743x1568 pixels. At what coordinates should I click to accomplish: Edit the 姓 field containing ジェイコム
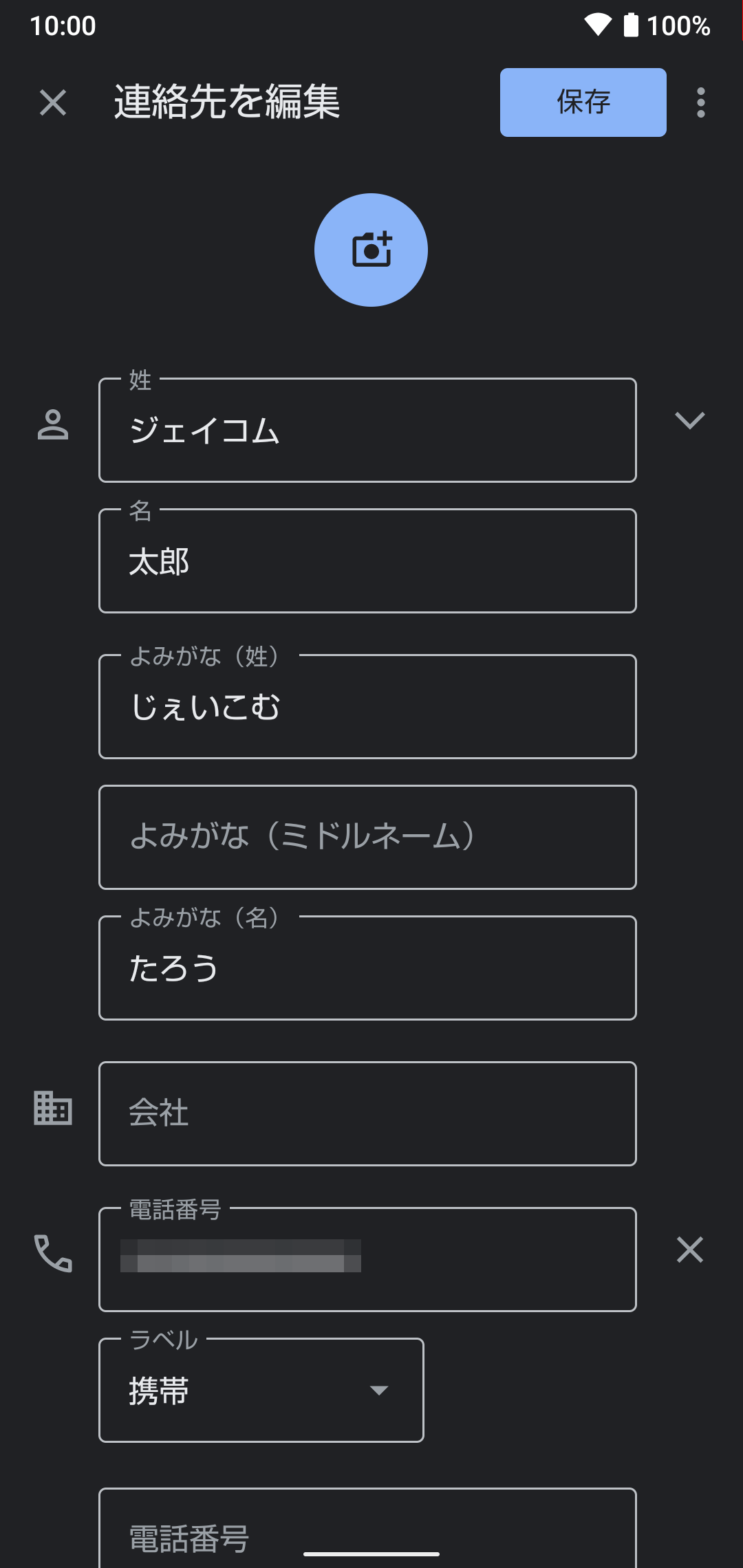click(367, 430)
